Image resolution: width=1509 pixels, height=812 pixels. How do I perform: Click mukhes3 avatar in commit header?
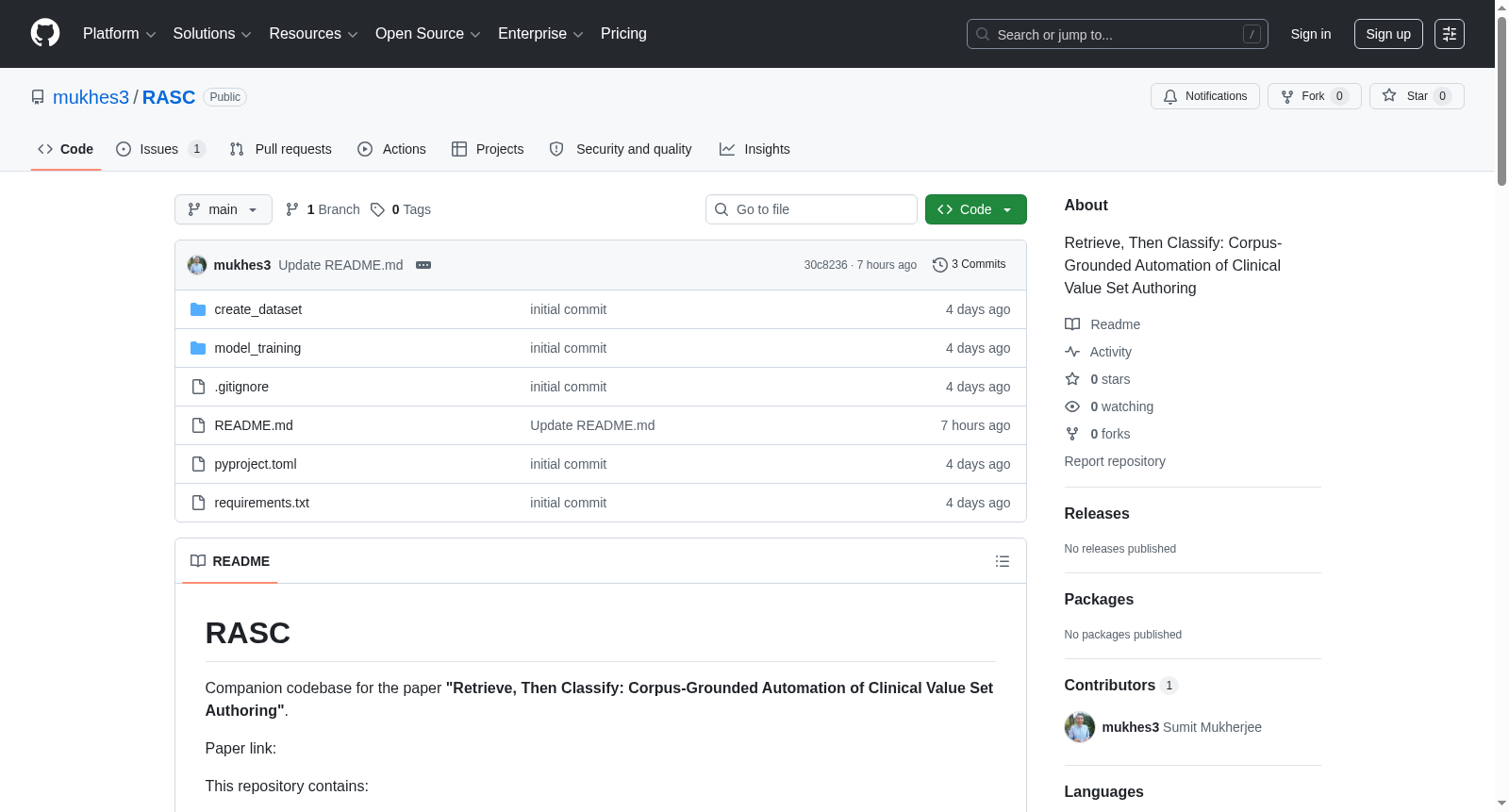pos(197,265)
